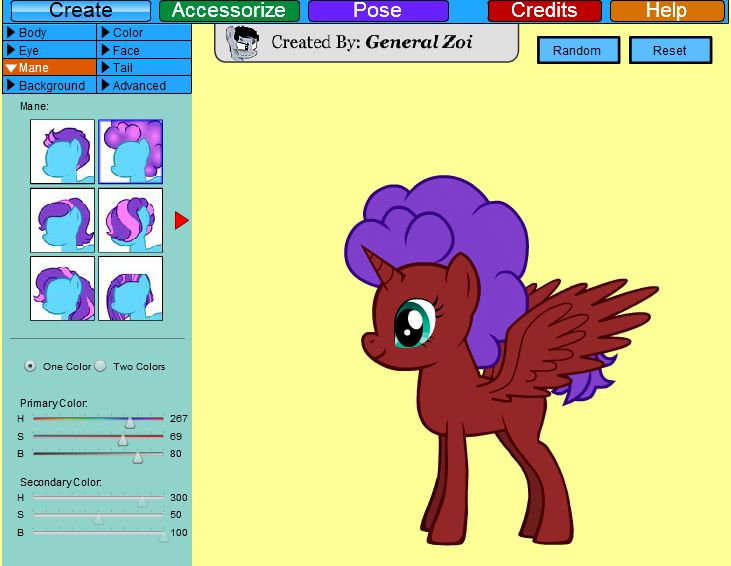Adjust the Primary Color brightness slider
The width and height of the screenshot is (731, 566).
tap(137, 456)
